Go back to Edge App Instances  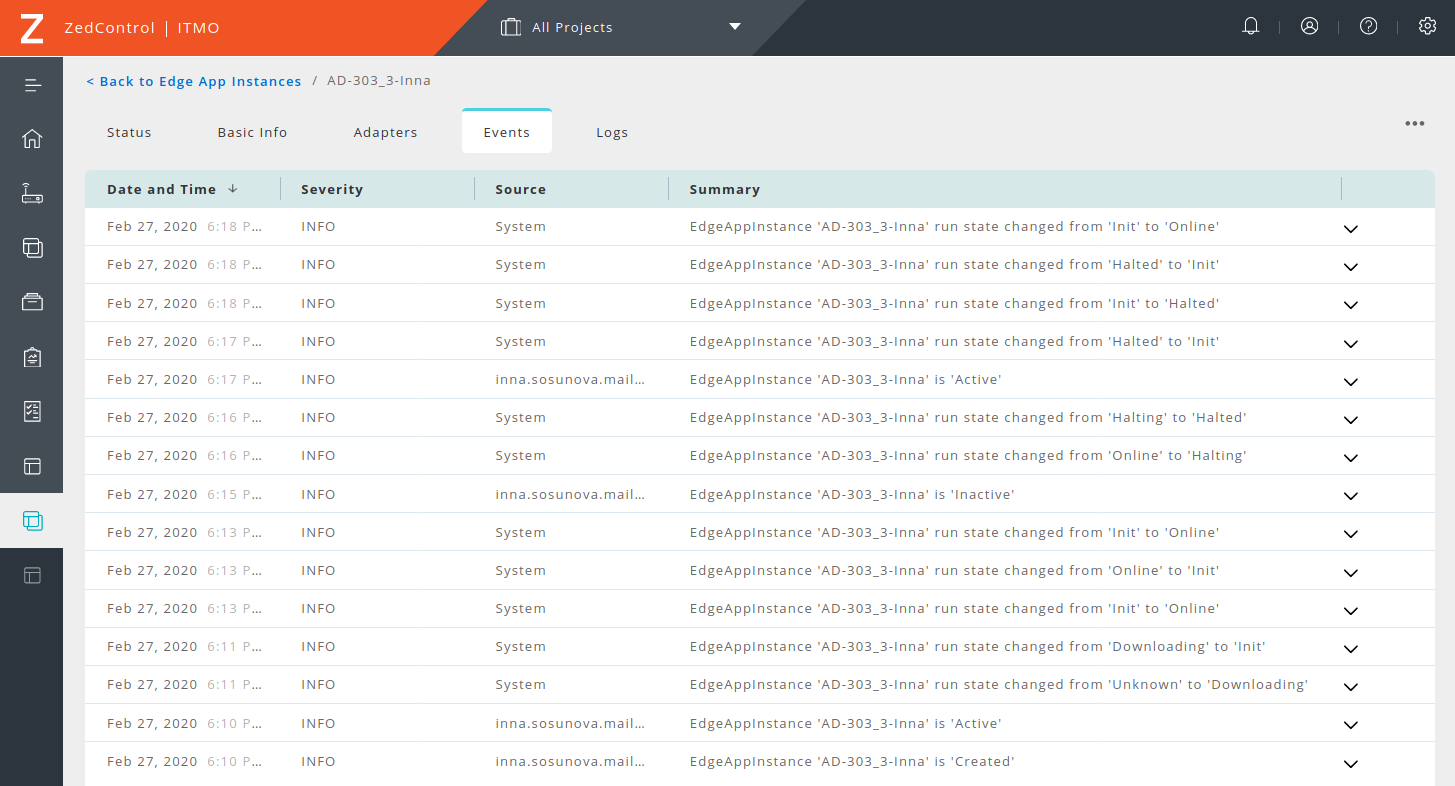193,81
